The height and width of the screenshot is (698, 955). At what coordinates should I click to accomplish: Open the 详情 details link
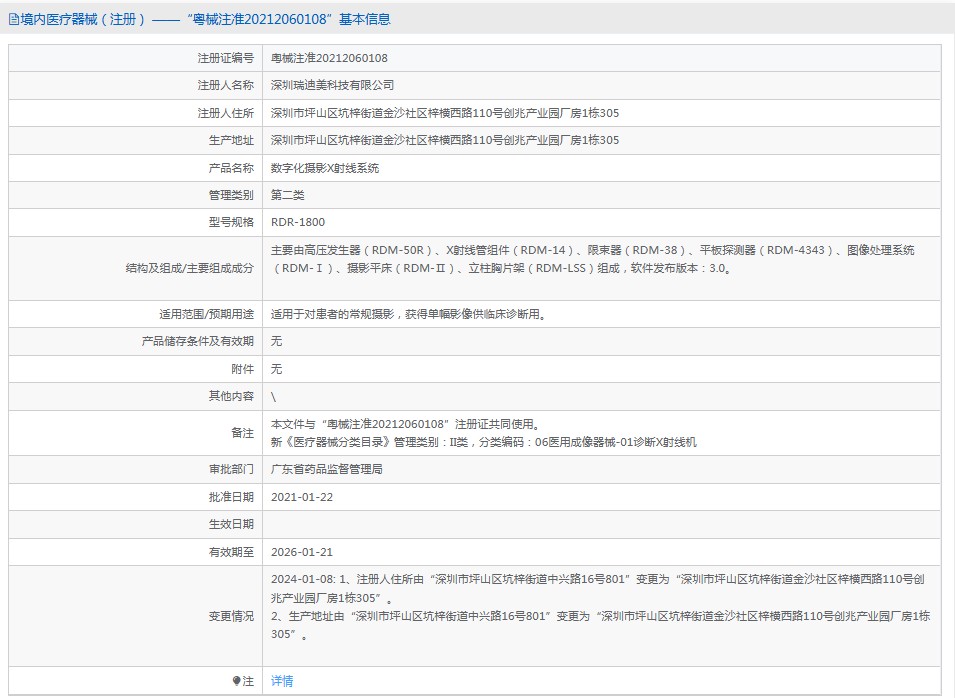(282, 681)
